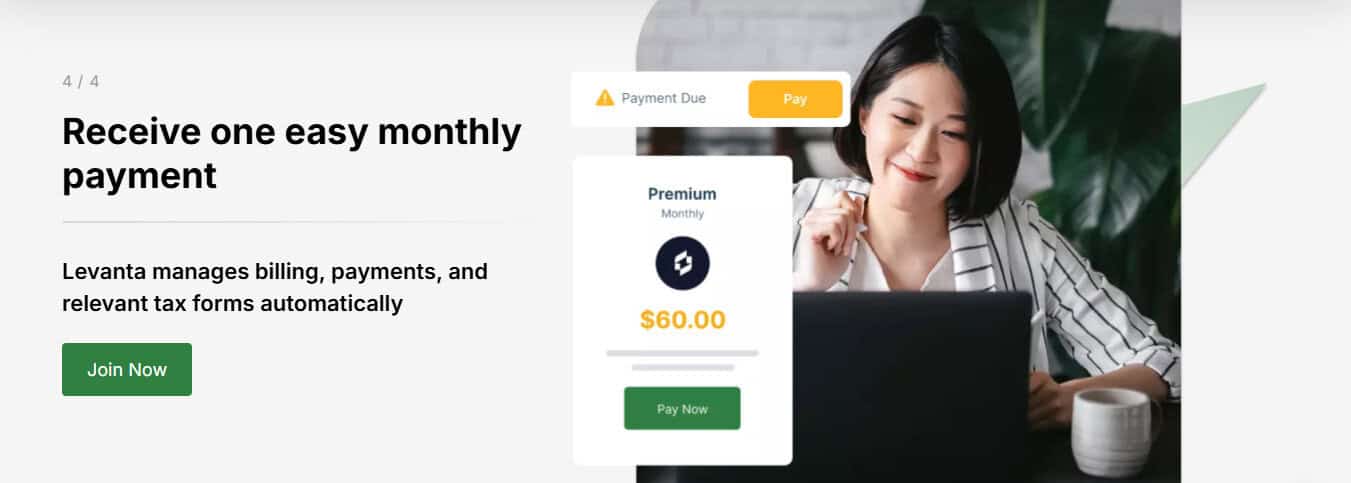Click the Premium plan title
The height and width of the screenshot is (483, 1351).
[682, 194]
